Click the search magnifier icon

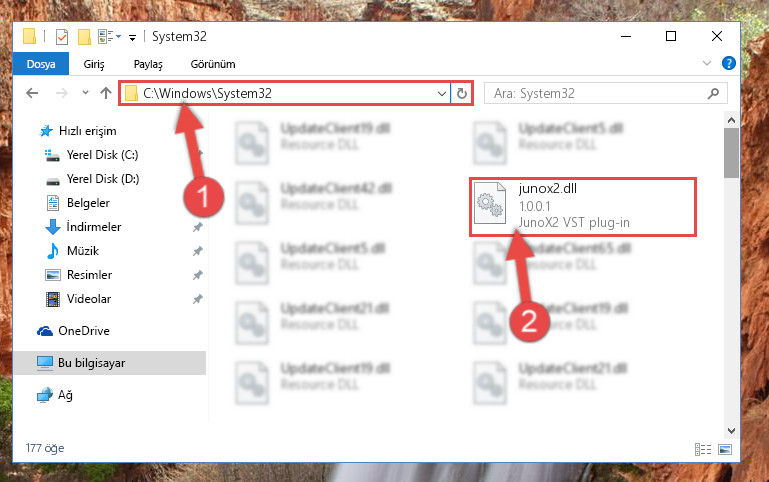point(714,93)
